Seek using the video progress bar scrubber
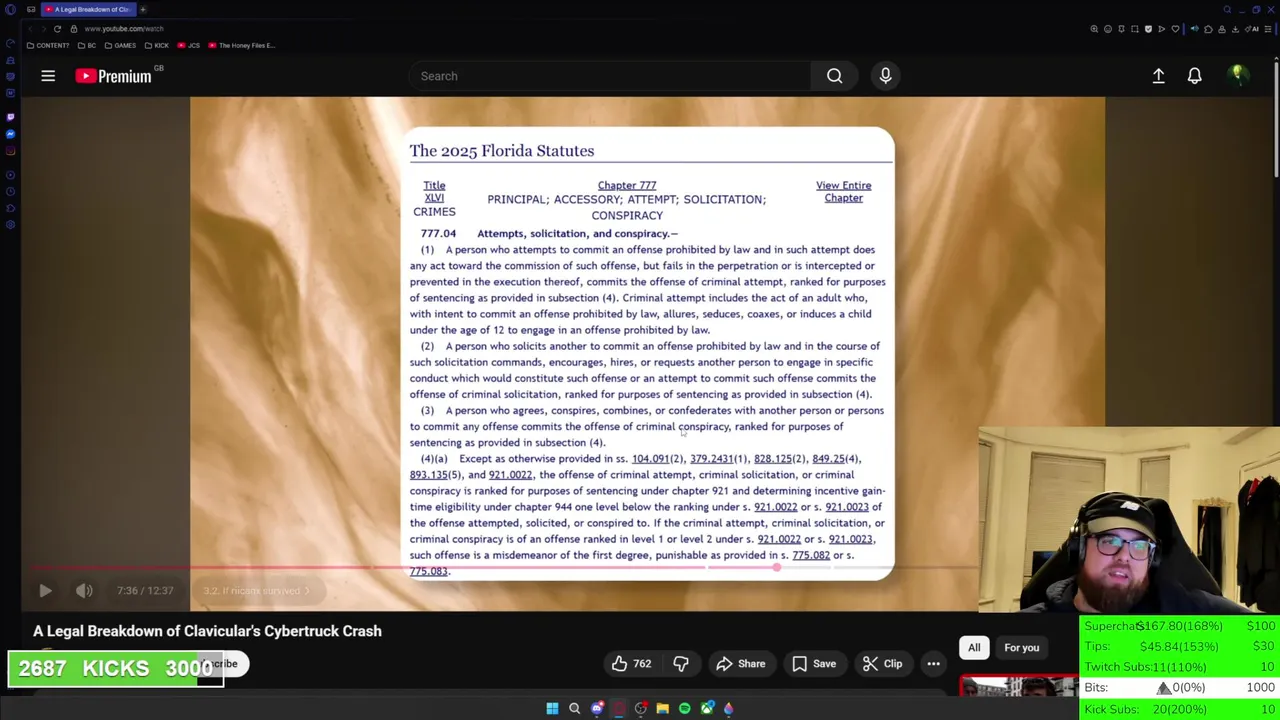This screenshot has width=1280, height=720. click(x=776, y=568)
